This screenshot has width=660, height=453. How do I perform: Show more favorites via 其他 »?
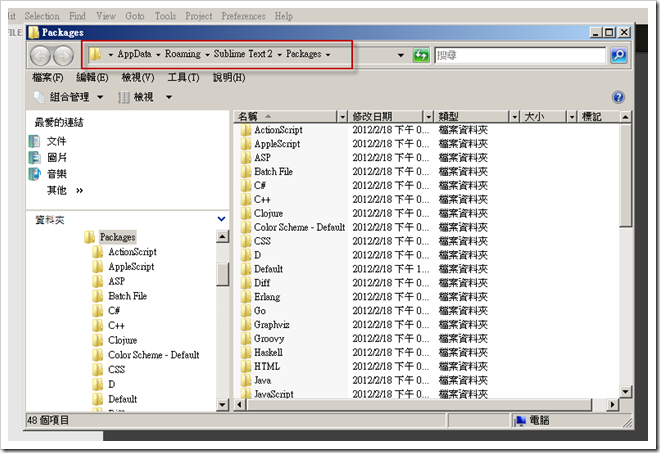pyautogui.click(x=65, y=190)
